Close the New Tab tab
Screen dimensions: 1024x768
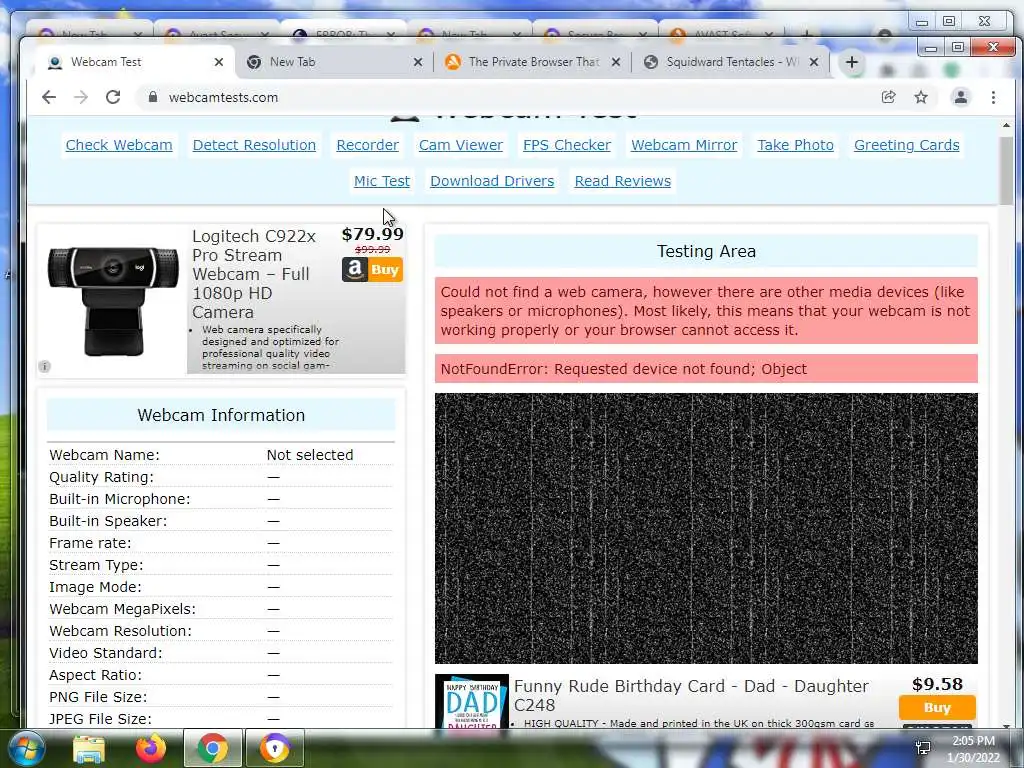point(418,62)
